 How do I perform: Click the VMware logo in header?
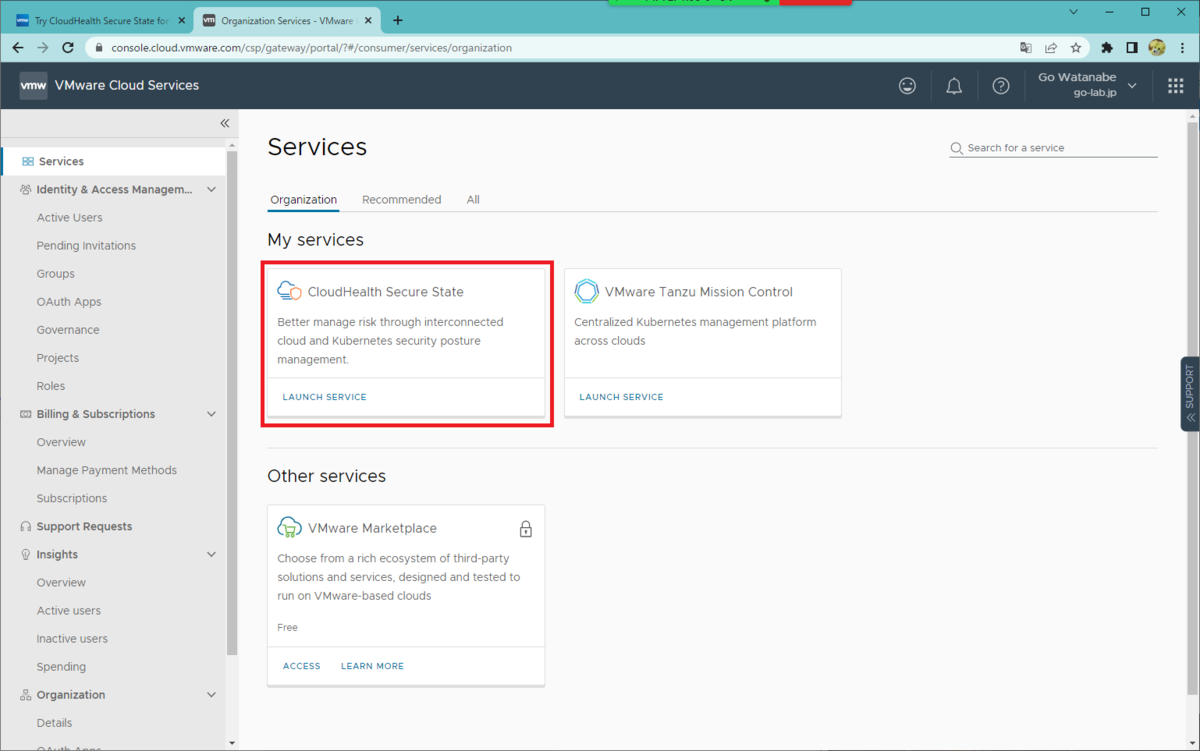tap(33, 86)
